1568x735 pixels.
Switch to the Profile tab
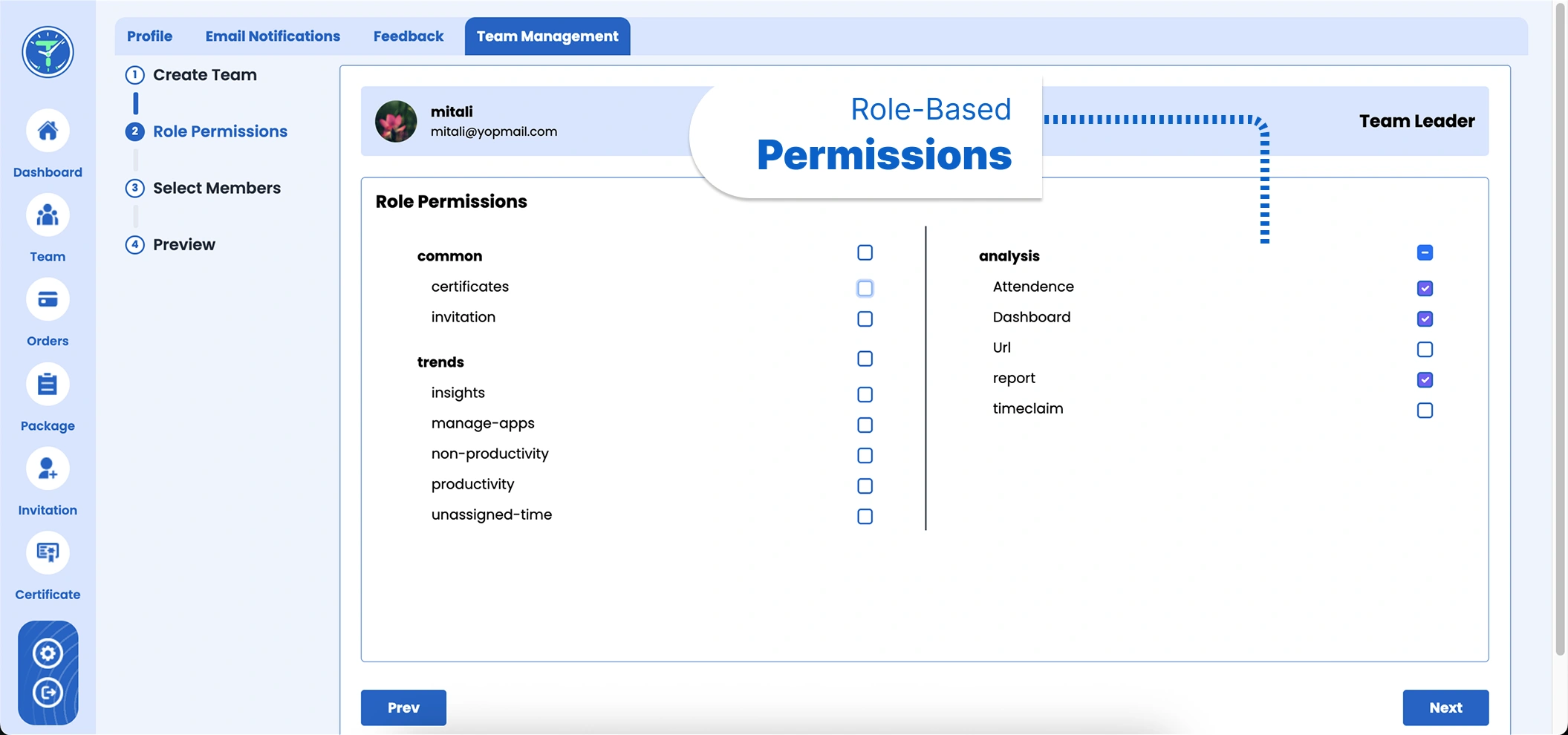[149, 36]
